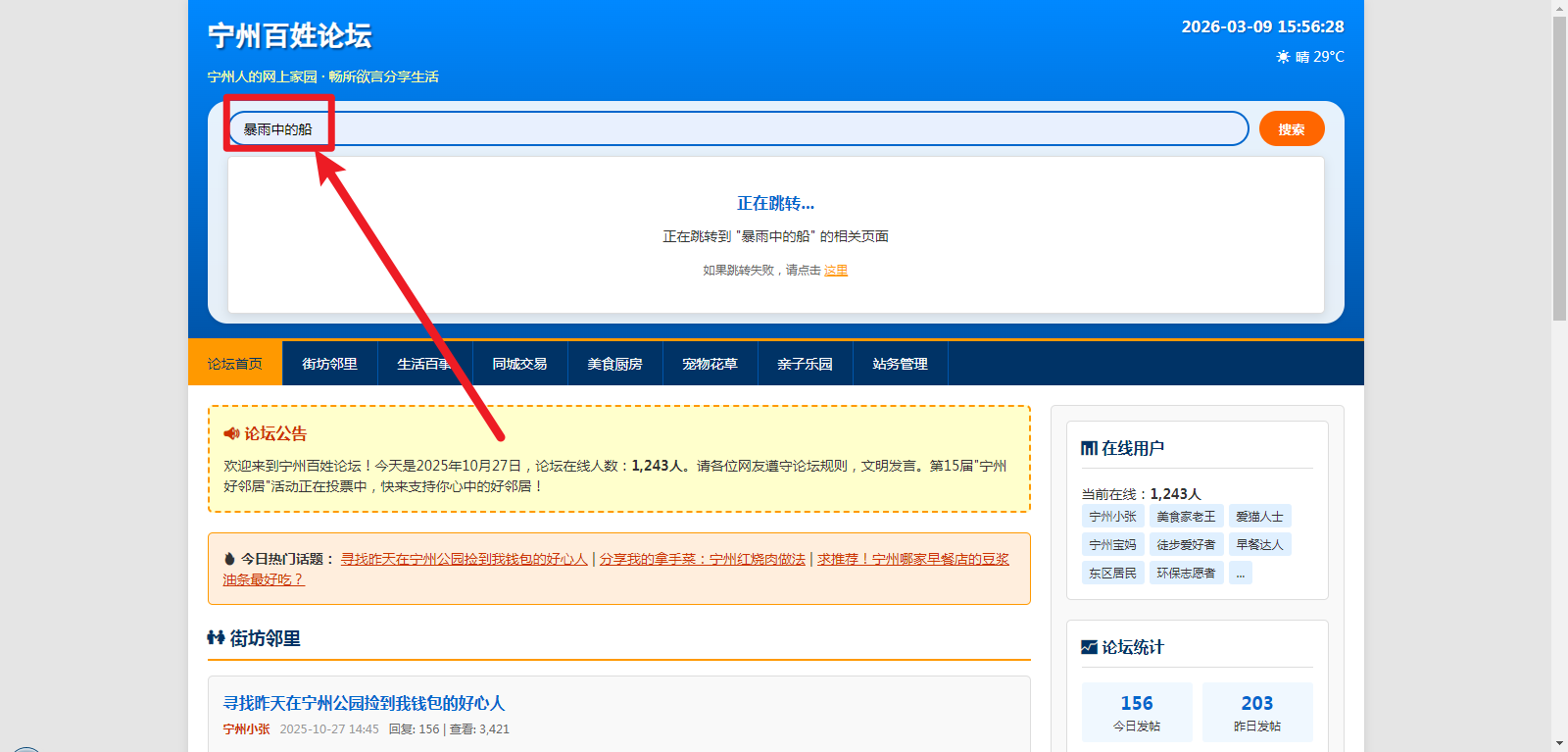Click the ... more online users tag
The image size is (1568, 752).
1241,573
